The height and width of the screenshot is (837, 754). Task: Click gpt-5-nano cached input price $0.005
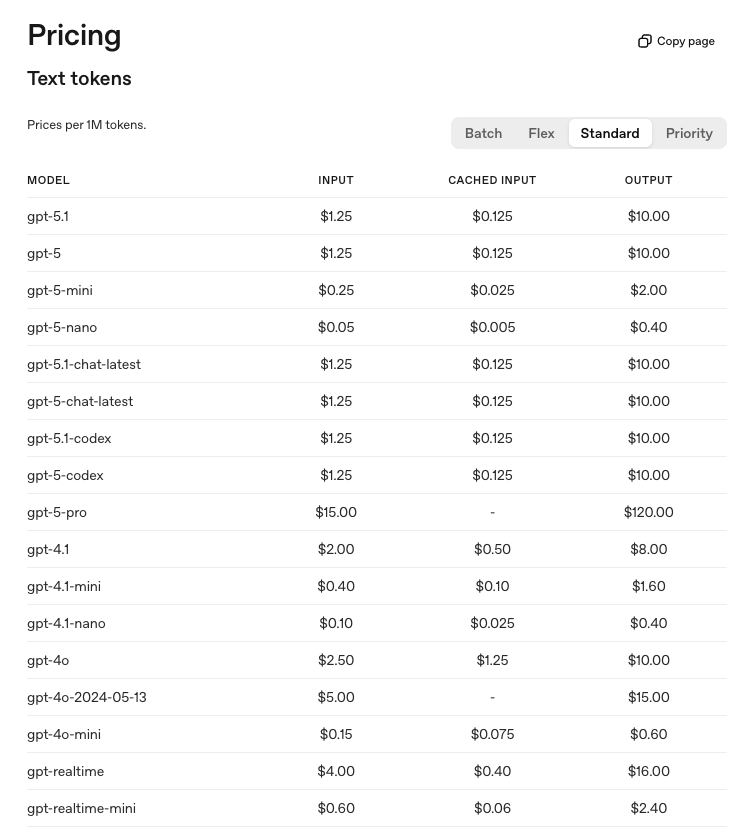tap(492, 327)
